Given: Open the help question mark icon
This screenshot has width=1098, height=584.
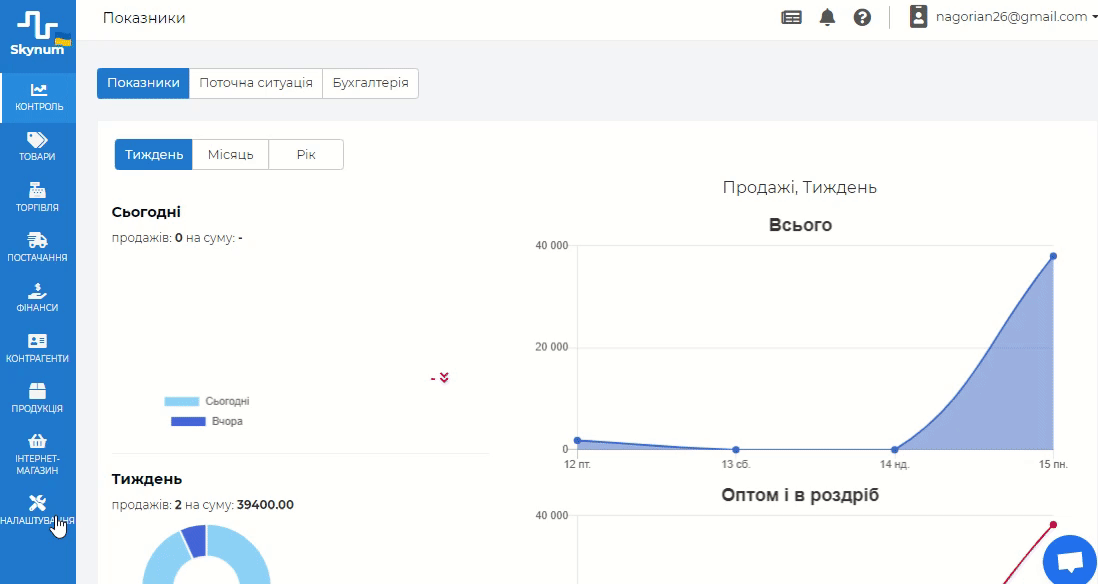Looking at the screenshot, I should [862, 18].
